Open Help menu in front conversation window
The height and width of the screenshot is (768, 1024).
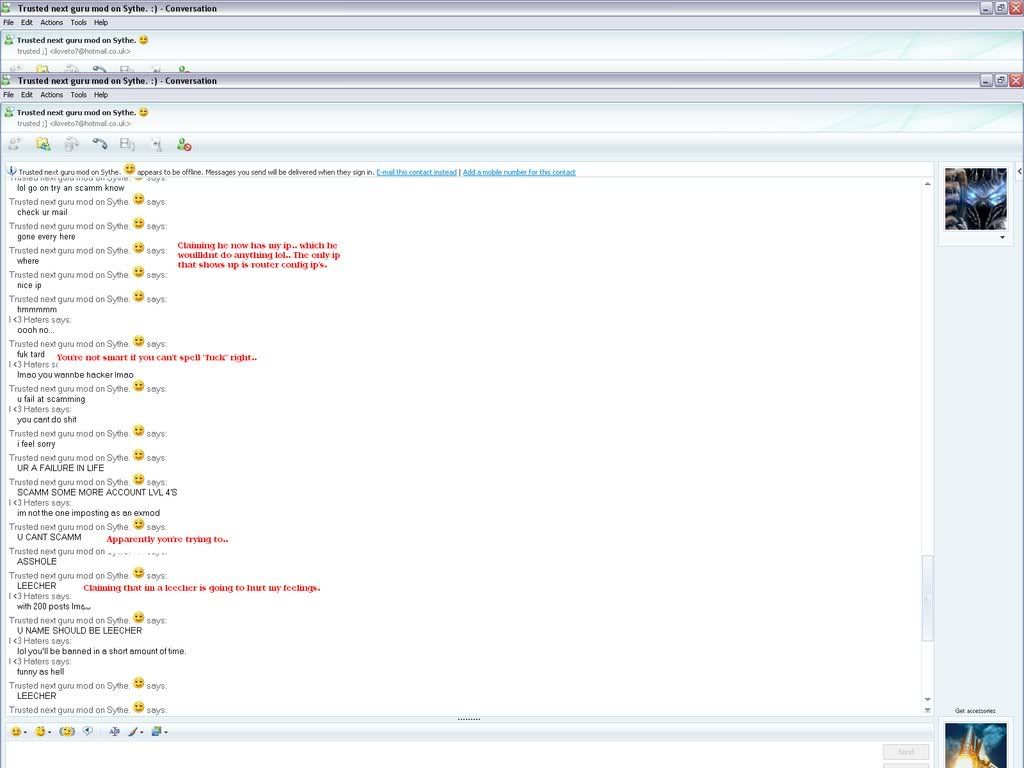[x=101, y=95]
